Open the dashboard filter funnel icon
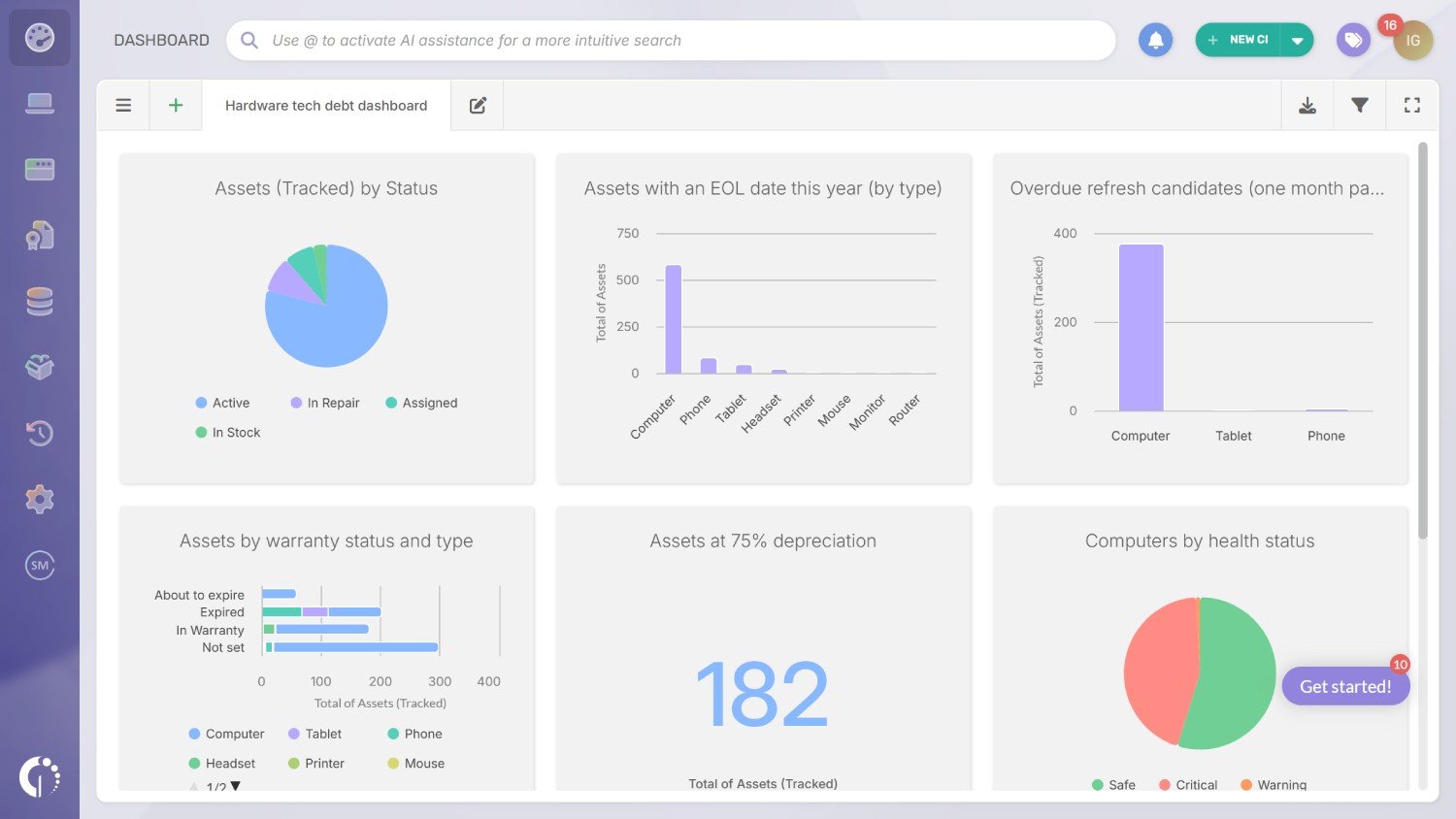 click(x=1359, y=105)
